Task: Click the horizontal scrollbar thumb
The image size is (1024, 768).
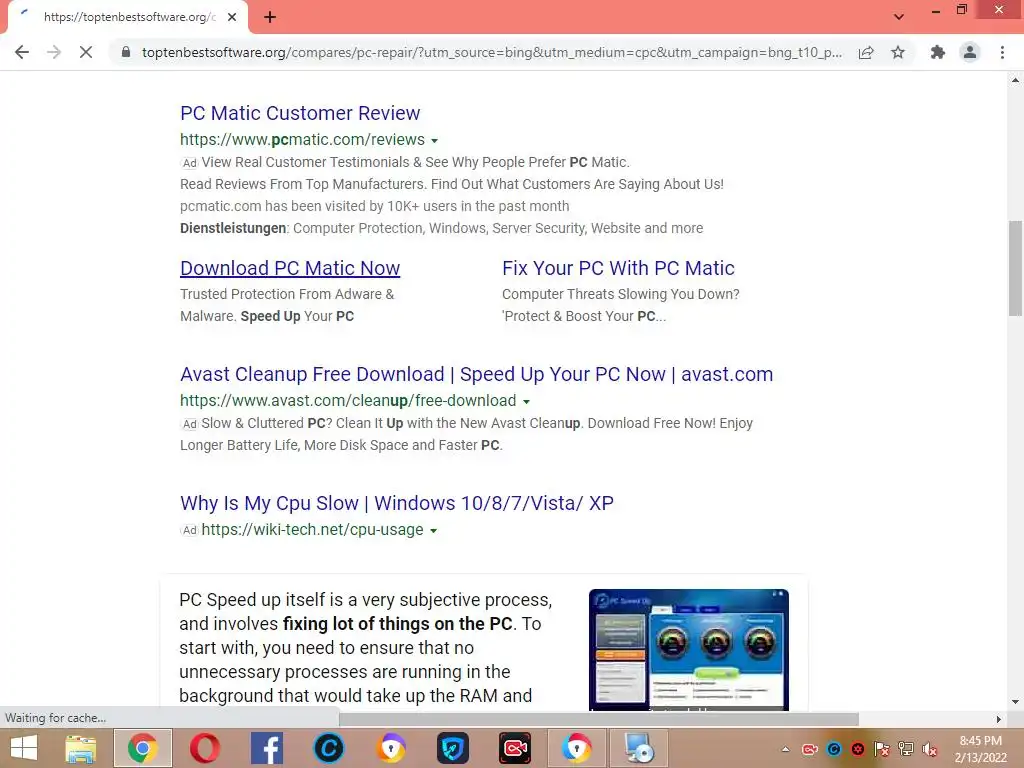Action: click(x=599, y=718)
